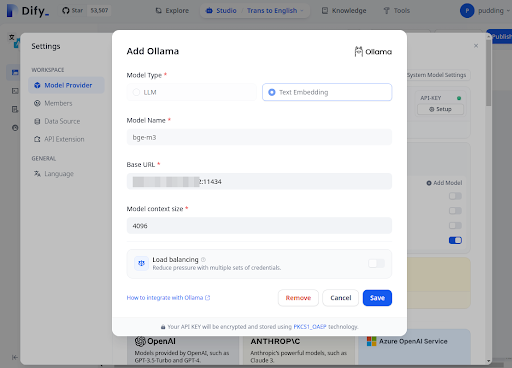The image size is (512, 368).
Task: Click the GitHub Star icon
Action: tap(66, 11)
